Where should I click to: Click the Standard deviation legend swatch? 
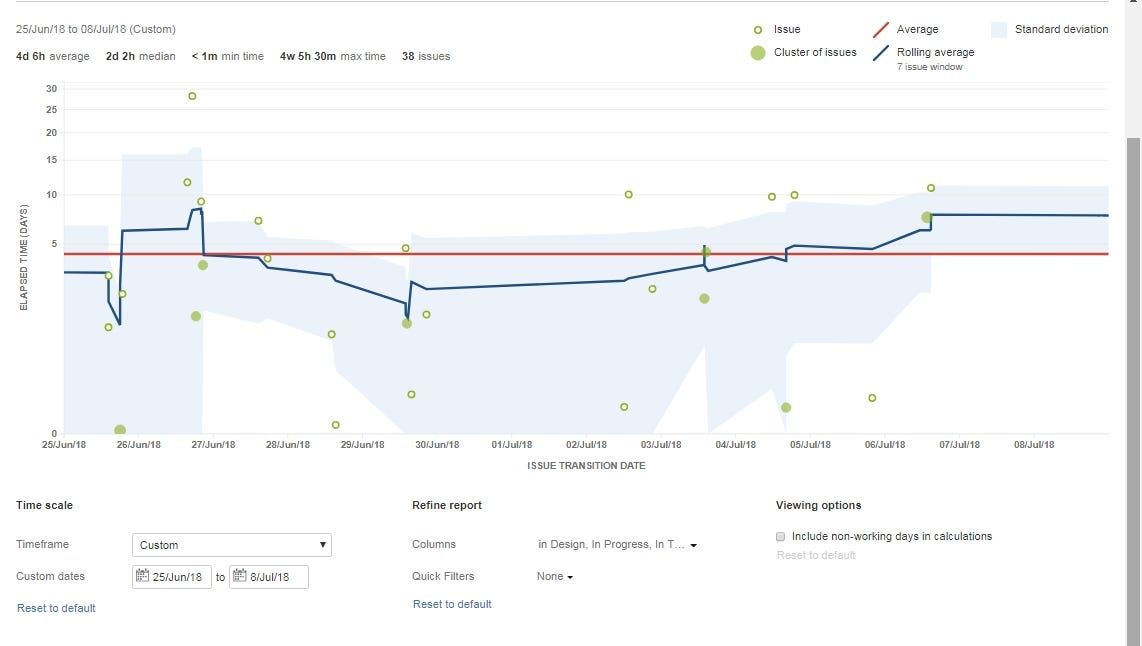999,30
